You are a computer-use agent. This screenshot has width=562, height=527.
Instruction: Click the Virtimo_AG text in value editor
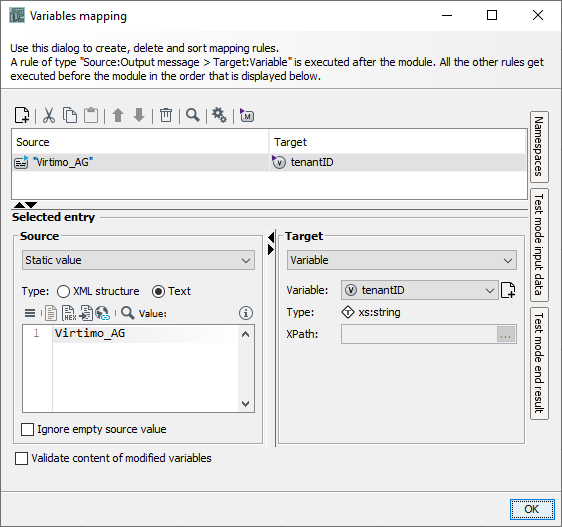(x=90, y=333)
